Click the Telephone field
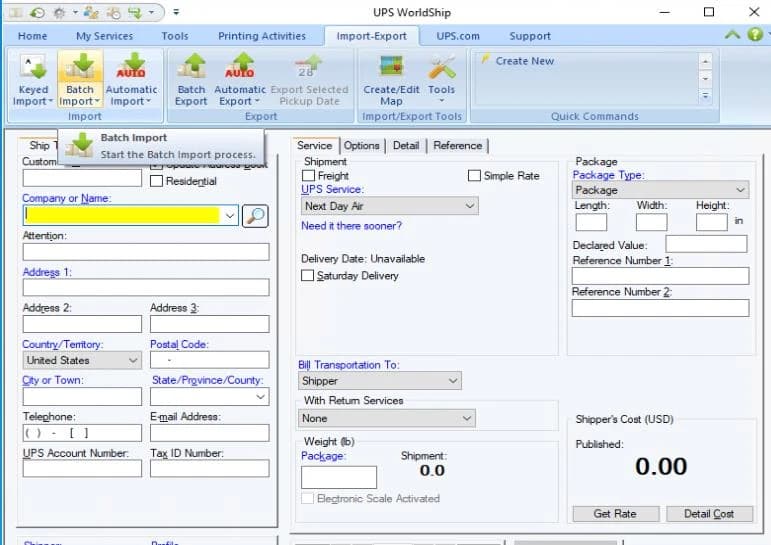This screenshot has width=771, height=545. (82, 433)
